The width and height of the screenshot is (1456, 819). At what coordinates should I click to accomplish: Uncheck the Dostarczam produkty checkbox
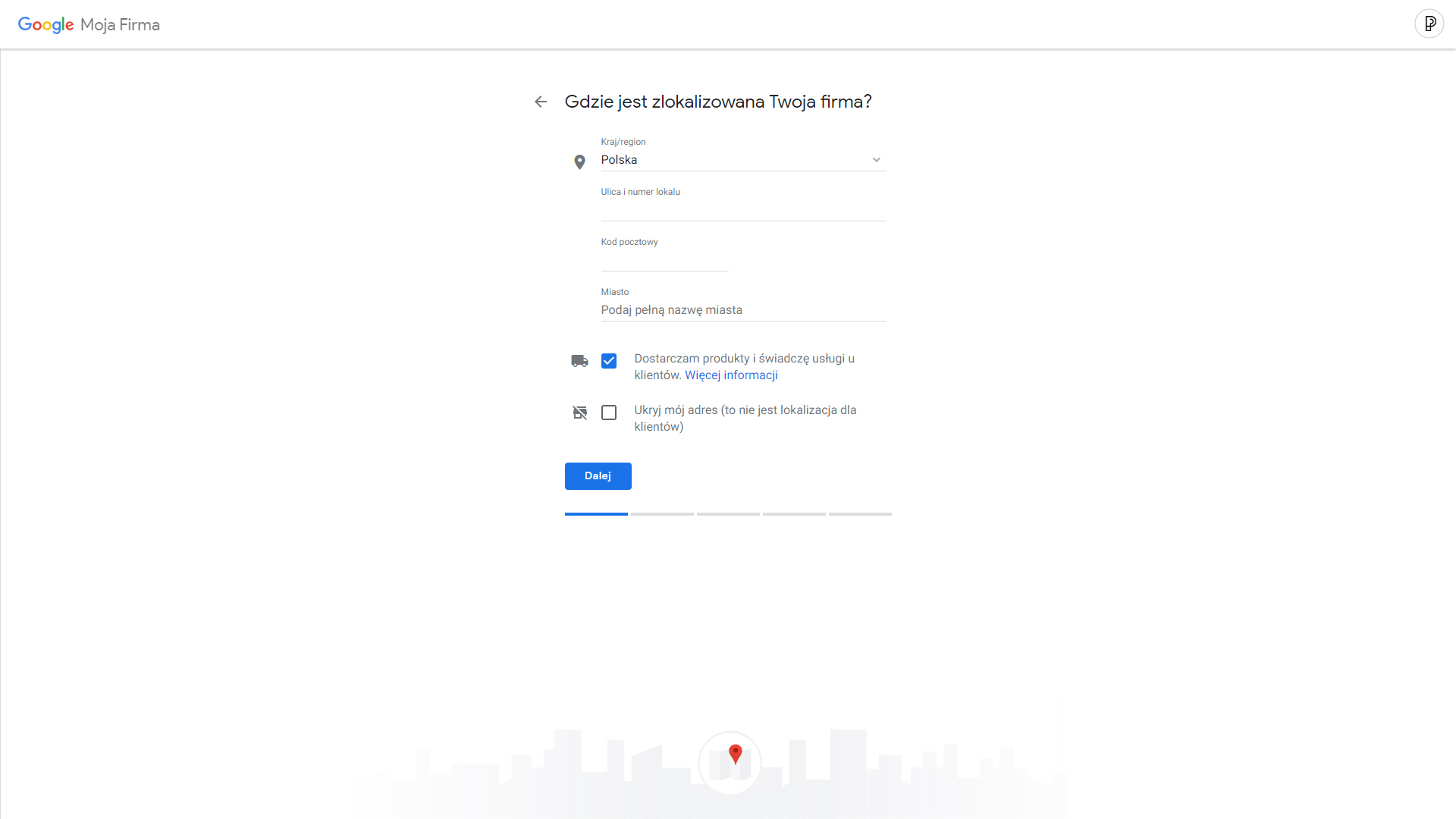tap(609, 361)
